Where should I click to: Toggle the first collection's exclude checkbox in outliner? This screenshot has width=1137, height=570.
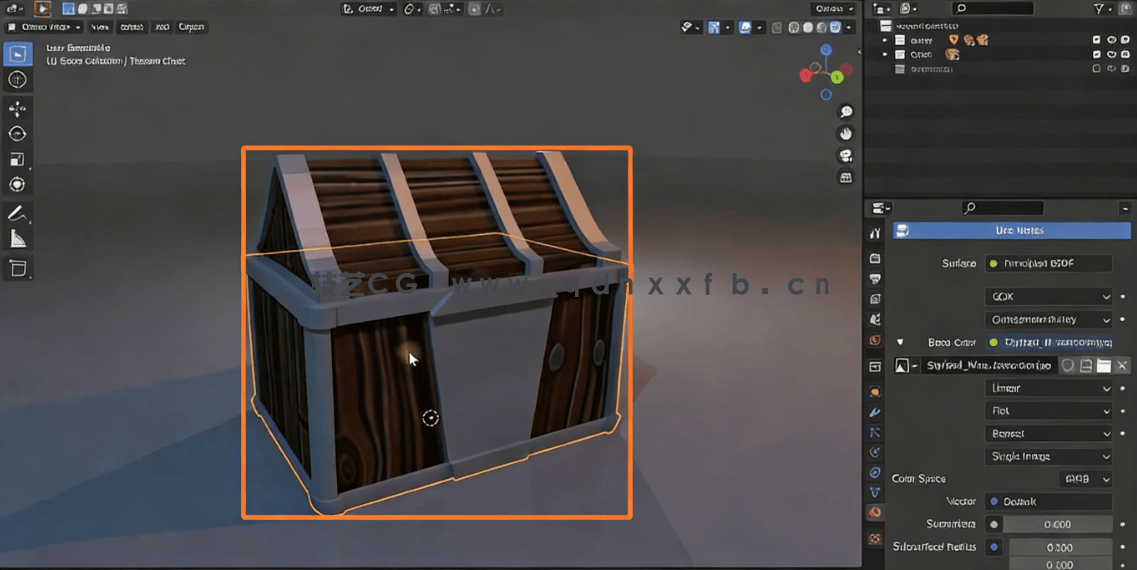pyautogui.click(x=1096, y=40)
